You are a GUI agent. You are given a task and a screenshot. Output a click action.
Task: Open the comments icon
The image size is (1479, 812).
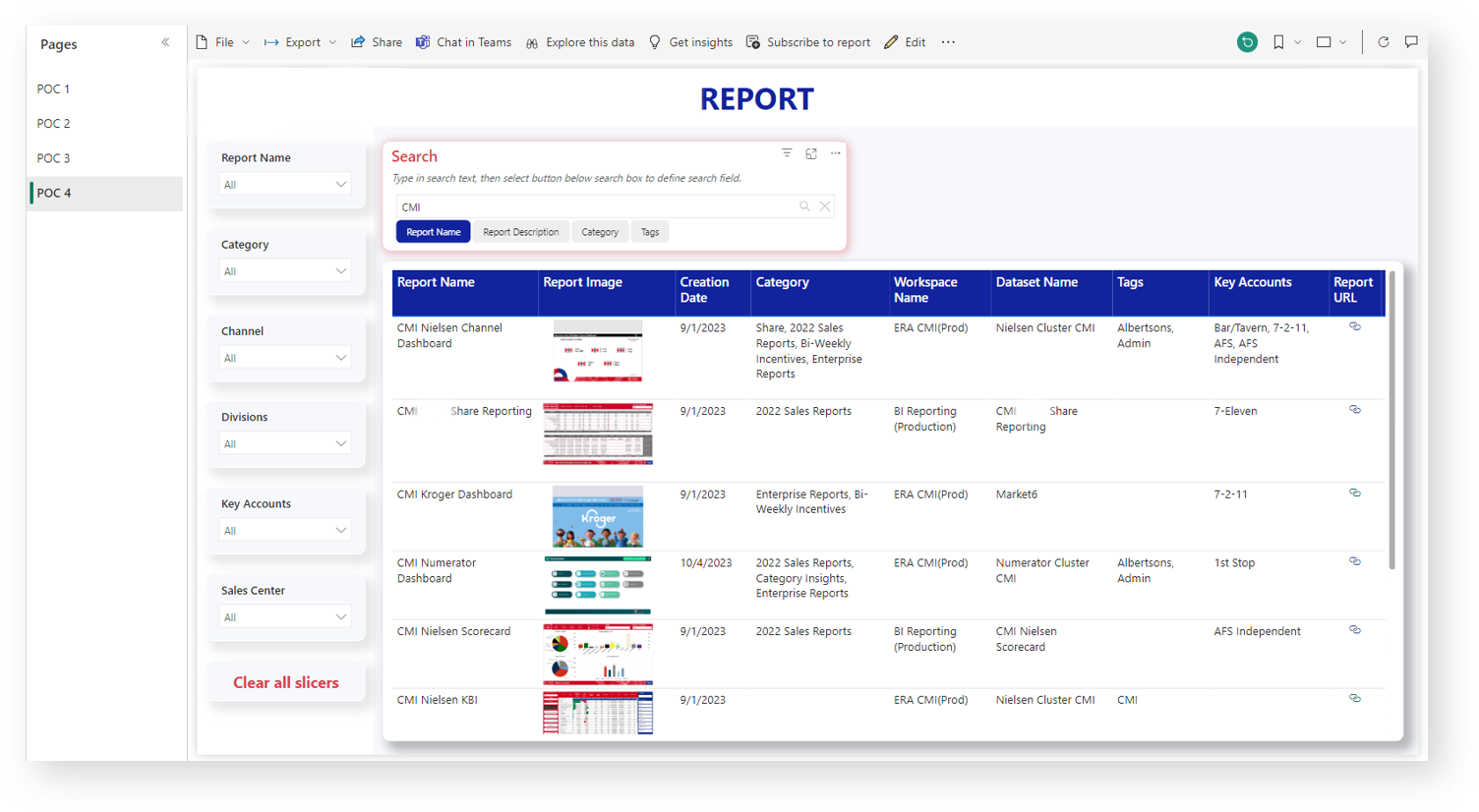point(1411,42)
